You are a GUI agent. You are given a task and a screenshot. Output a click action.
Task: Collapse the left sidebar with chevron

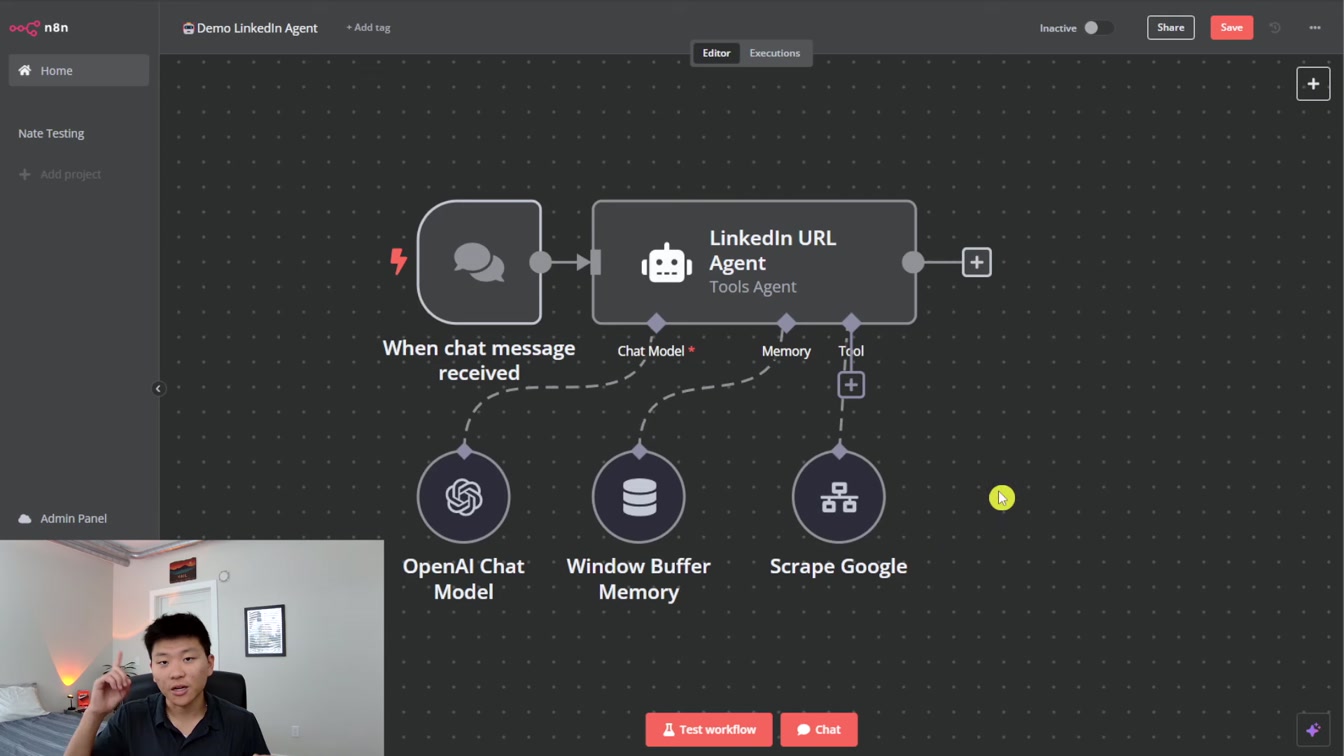point(158,388)
